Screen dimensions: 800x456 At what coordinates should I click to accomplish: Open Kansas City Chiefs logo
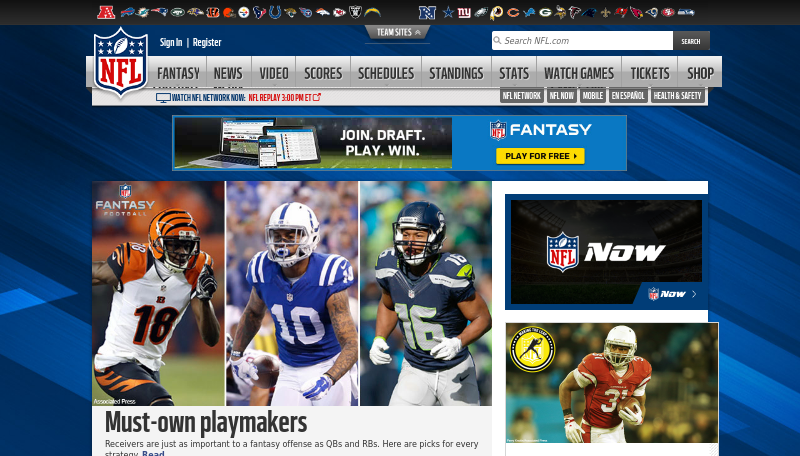click(x=339, y=12)
